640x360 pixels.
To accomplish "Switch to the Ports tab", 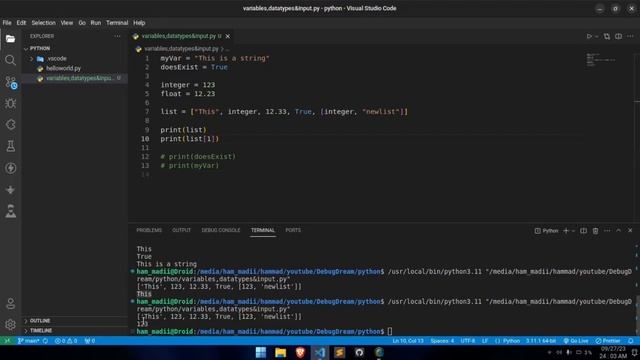I will click(293, 230).
